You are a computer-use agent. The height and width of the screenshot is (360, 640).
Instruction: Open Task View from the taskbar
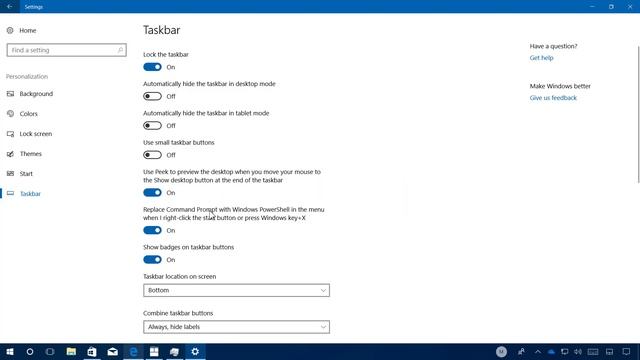click(50, 351)
